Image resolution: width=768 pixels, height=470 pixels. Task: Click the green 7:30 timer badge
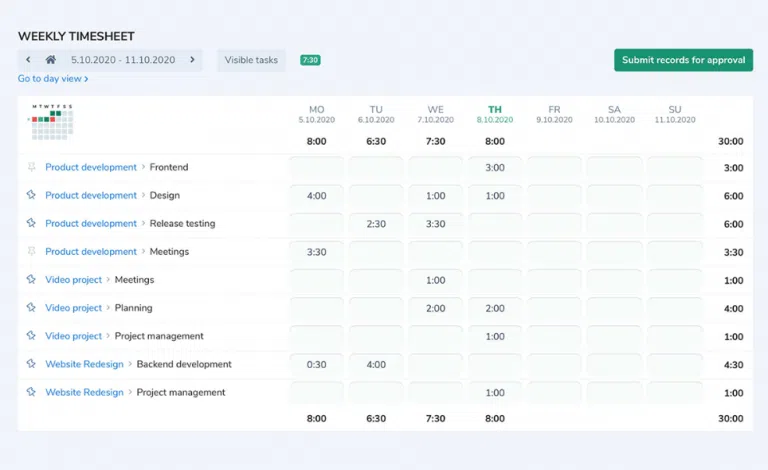coord(310,60)
